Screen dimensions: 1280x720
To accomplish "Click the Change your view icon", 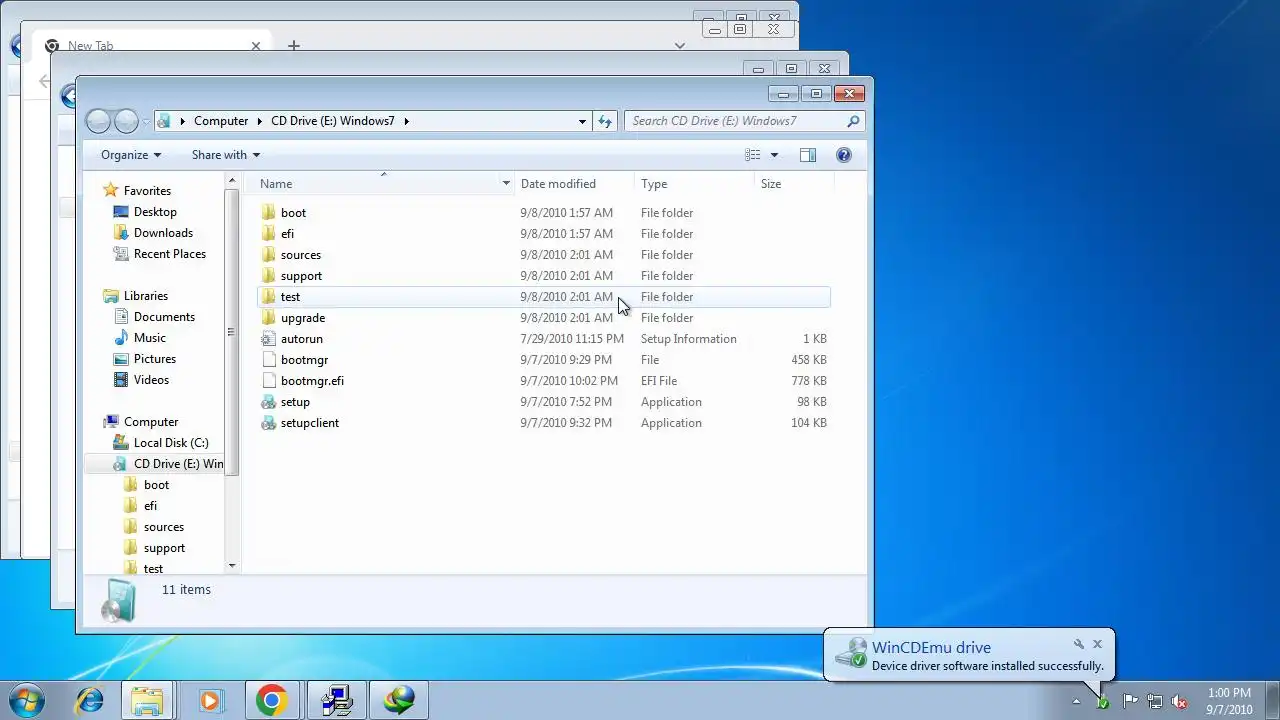I will 753,155.
